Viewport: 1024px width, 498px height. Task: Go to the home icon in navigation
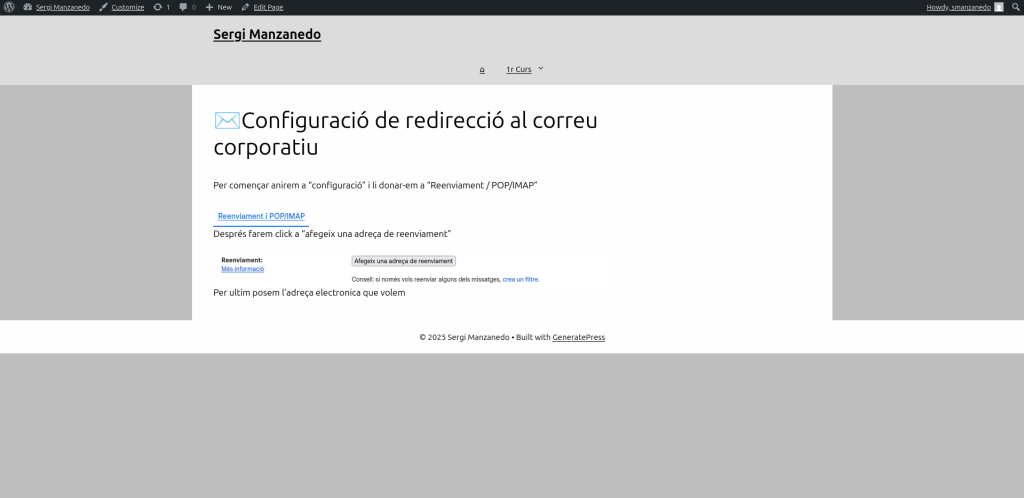click(482, 70)
